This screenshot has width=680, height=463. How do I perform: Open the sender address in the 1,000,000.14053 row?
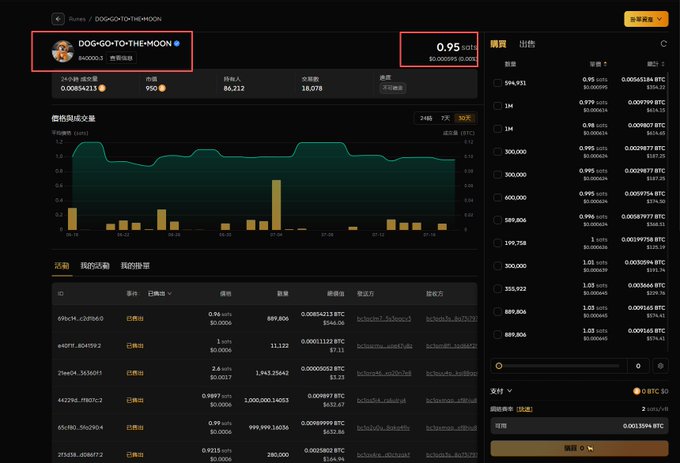pos(381,400)
